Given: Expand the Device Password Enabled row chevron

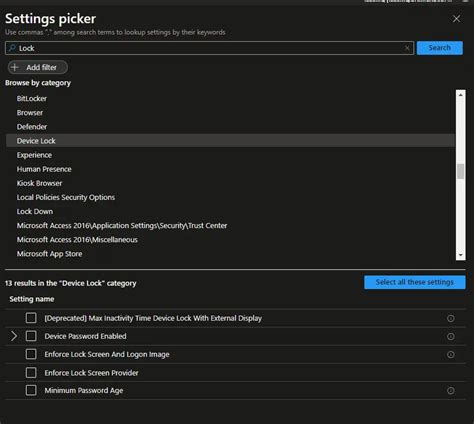Looking at the screenshot, I should 14,336.
